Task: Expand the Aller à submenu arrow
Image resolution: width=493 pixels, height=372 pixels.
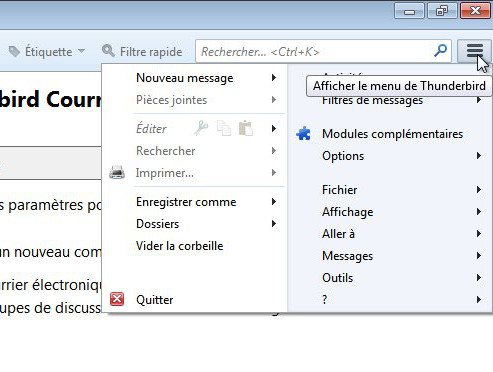Action: click(x=479, y=234)
